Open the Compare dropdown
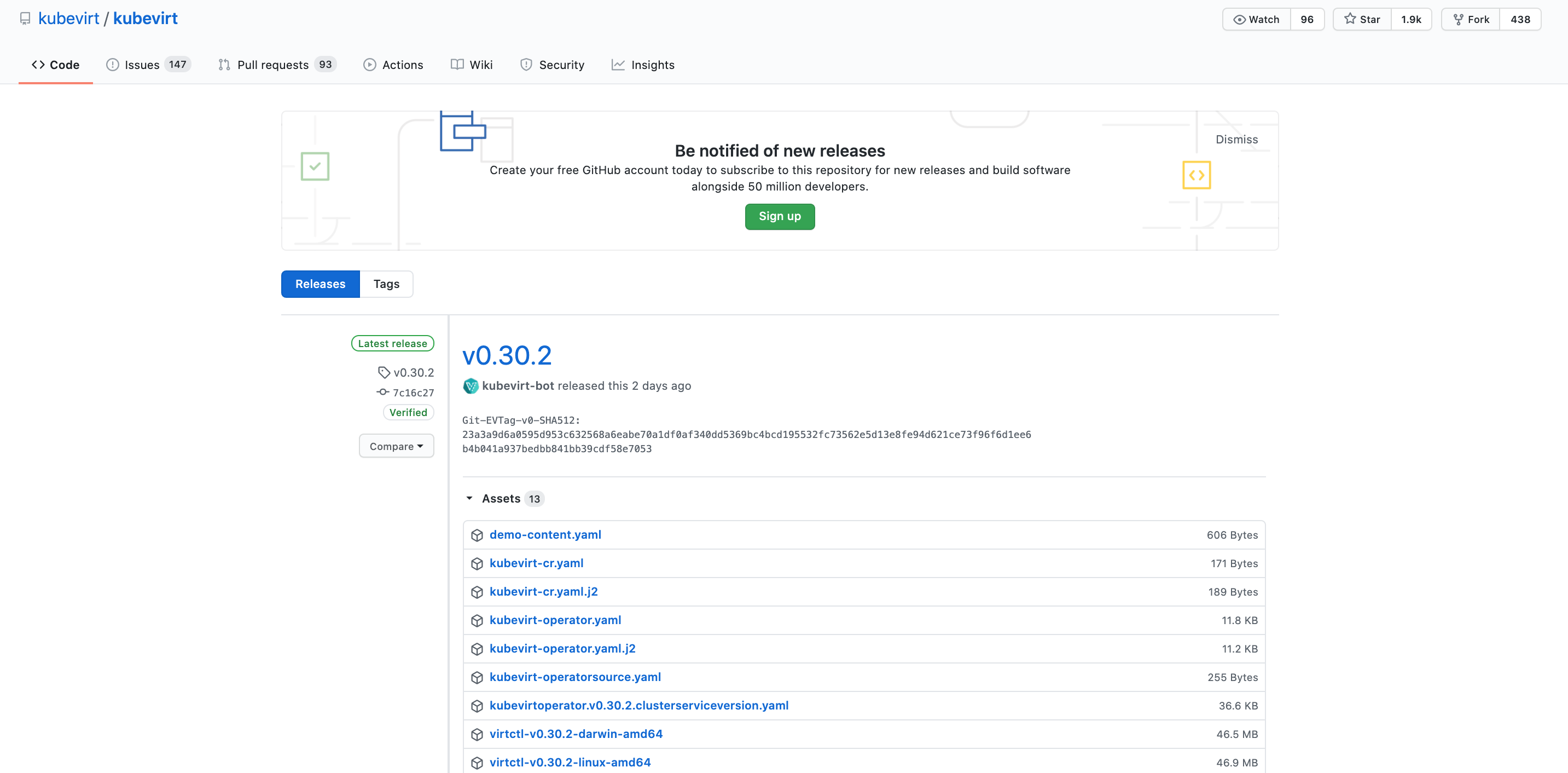This screenshot has height=773, width=1568. (x=396, y=447)
